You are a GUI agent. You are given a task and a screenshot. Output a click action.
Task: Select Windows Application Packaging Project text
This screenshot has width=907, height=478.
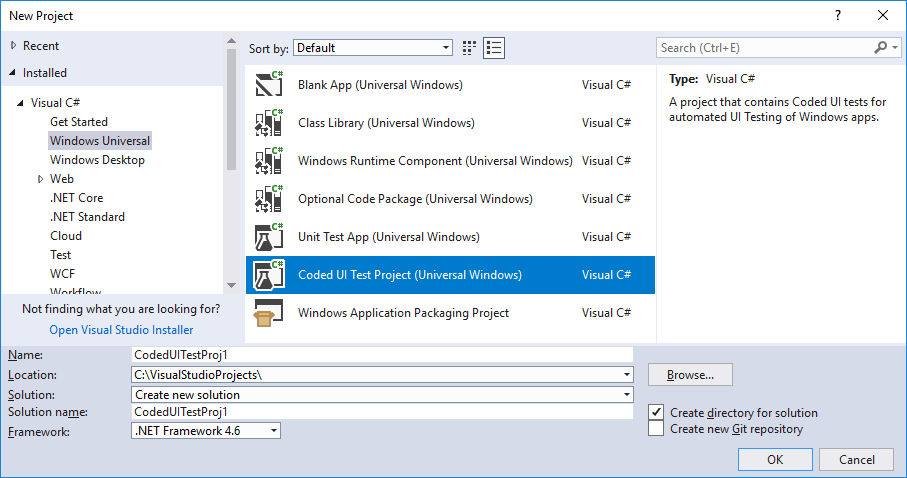point(403,313)
